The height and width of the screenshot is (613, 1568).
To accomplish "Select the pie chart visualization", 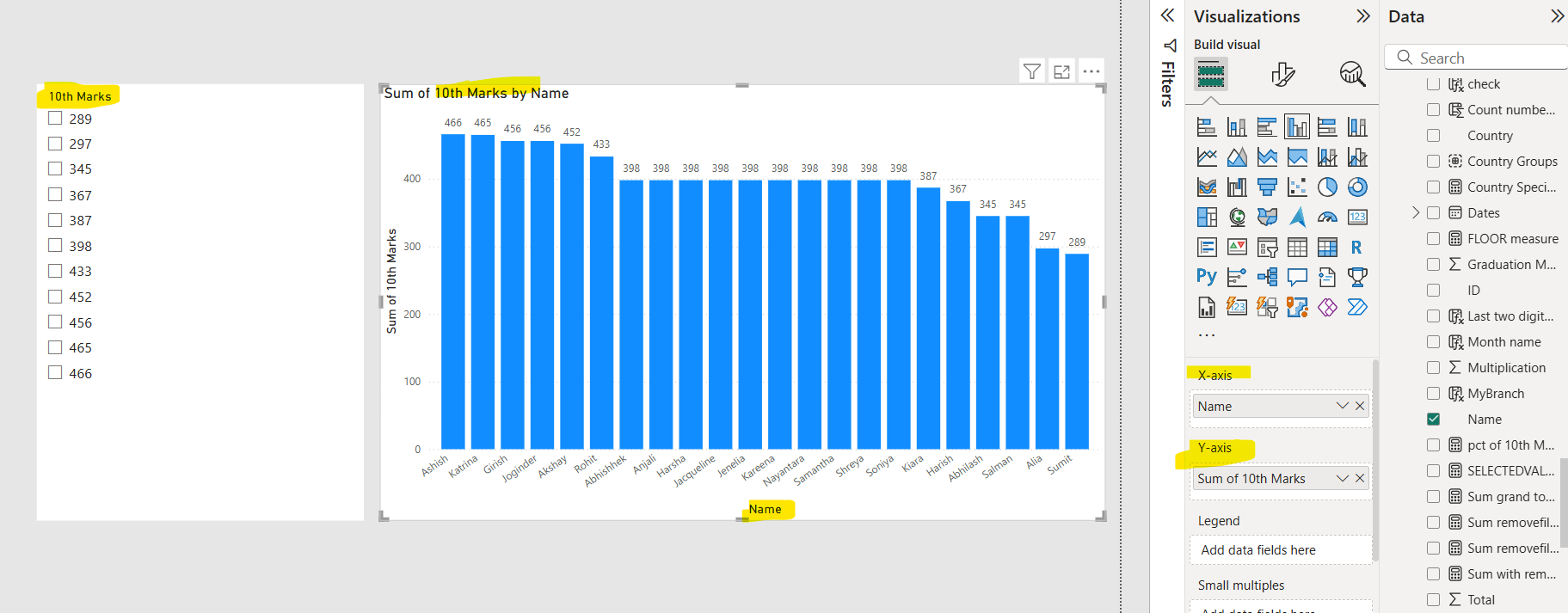I will coord(1327,187).
